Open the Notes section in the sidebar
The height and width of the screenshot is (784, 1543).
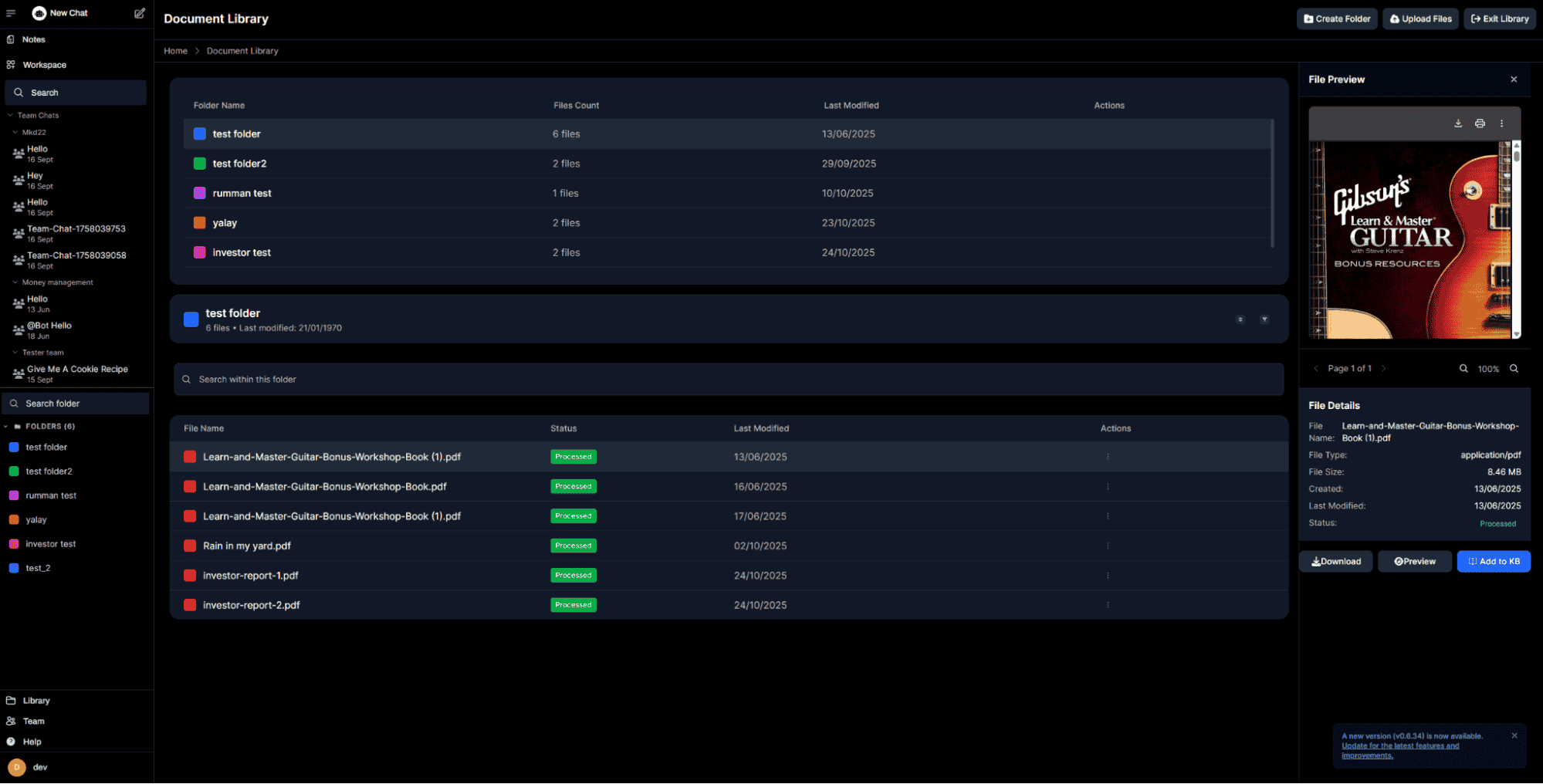[33, 39]
